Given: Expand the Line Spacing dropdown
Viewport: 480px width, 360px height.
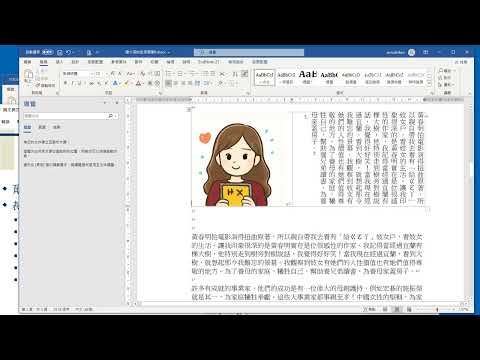Looking at the screenshot, I should 211,83.
